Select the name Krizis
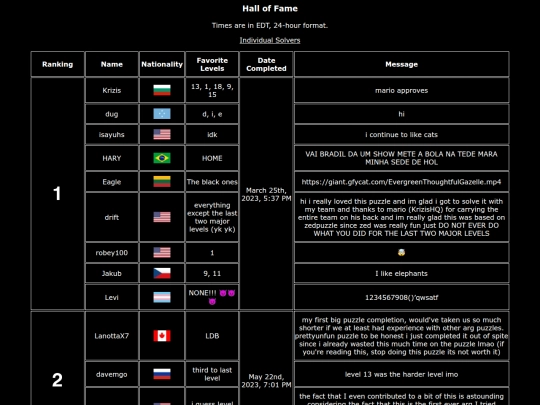The width and height of the screenshot is (540, 405). pyautogui.click(x=112, y=91)
